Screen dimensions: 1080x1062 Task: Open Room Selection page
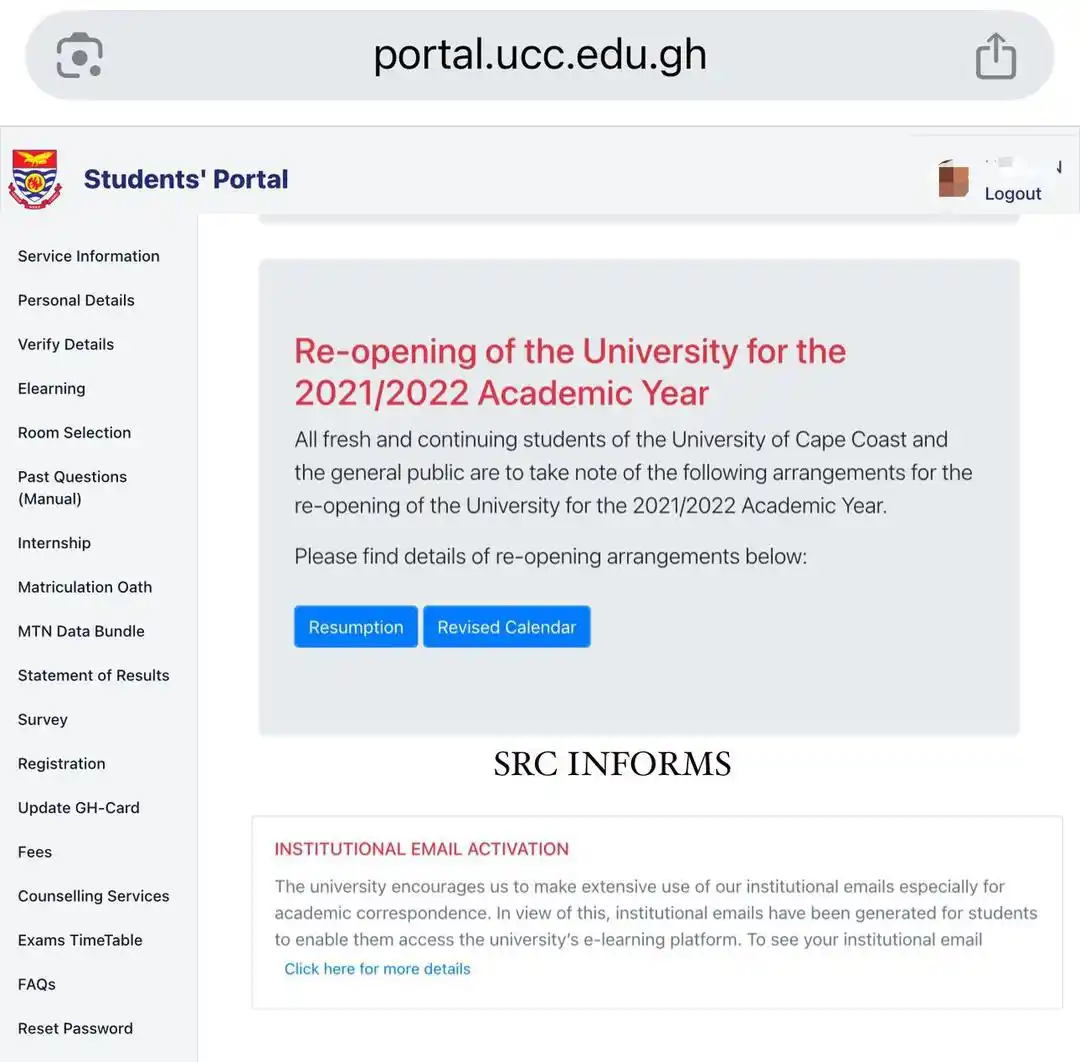[x=74, y=432]
